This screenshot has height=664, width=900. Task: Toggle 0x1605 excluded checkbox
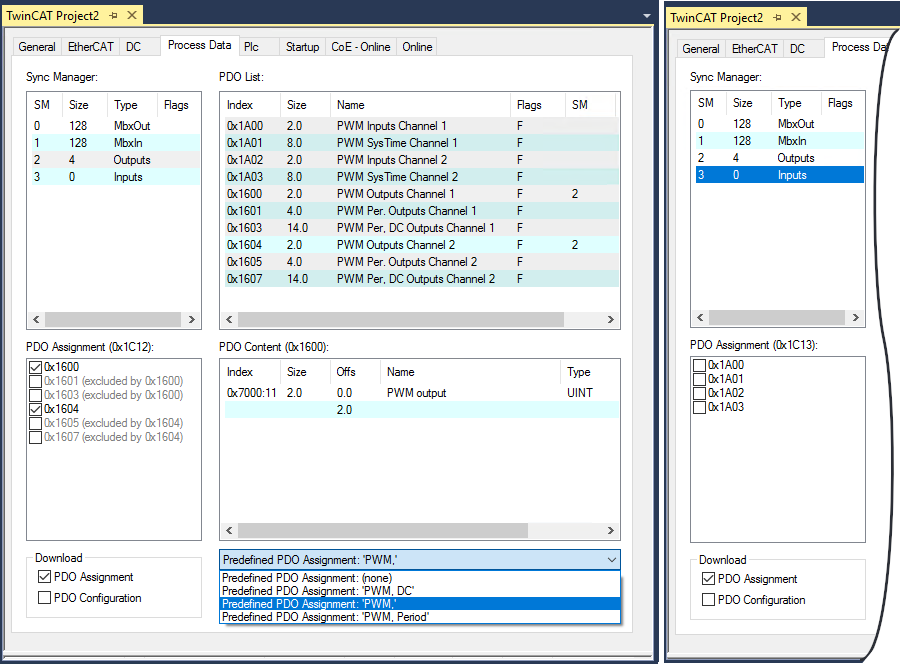click(x=36, y=424)
